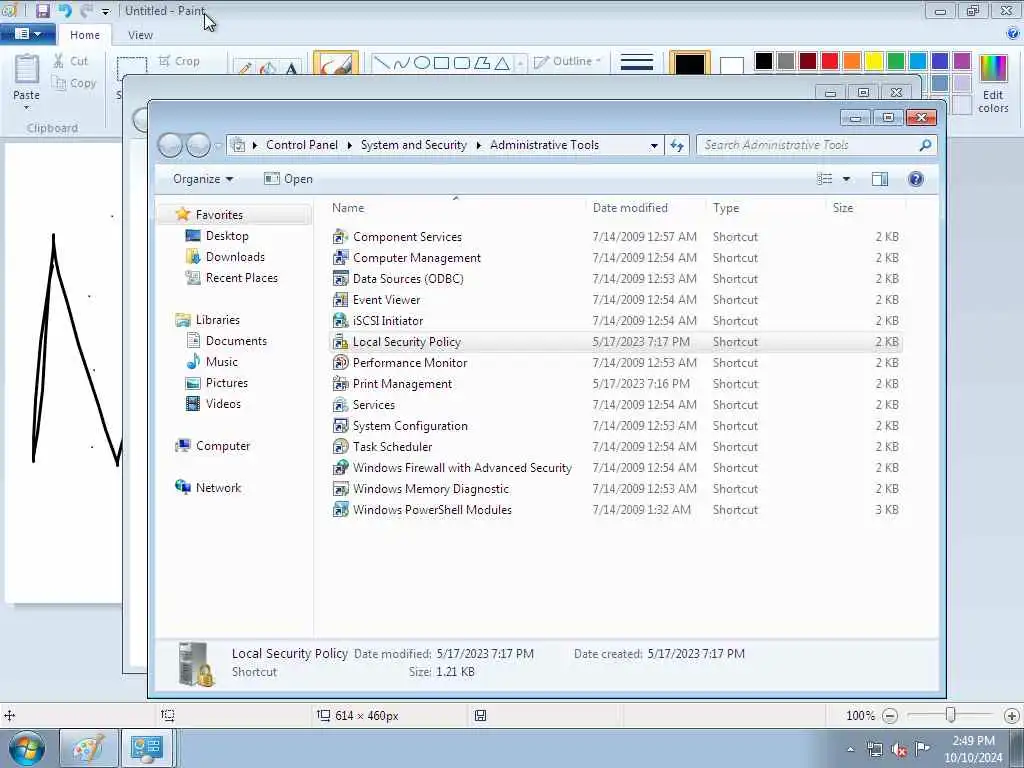Viewport: 1024px width, 768px height.
Task: Switch to Paint Home tab
Action: point(85,35)
